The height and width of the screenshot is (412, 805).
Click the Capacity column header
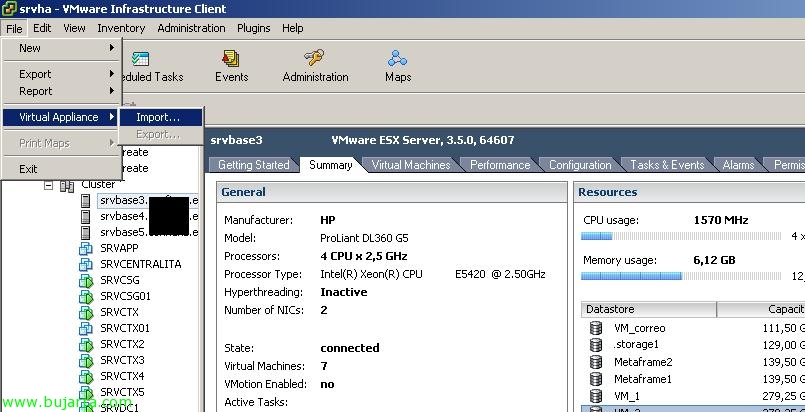pyautogui.click(x=761, y=309)
